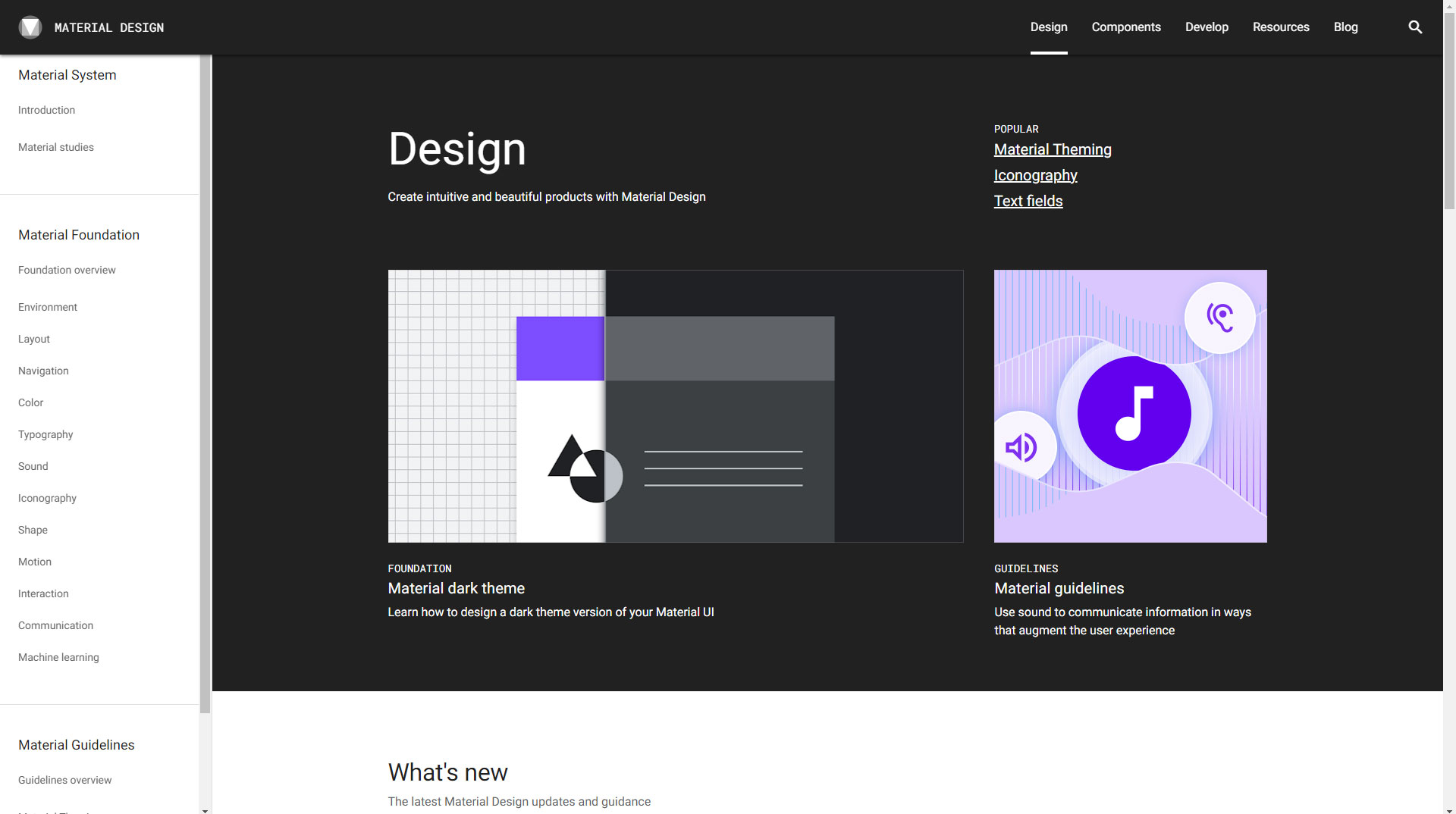1456x814 pixels.
Task: Click the main page vertical scrollbar thumb
Action: pos(1449,110)
